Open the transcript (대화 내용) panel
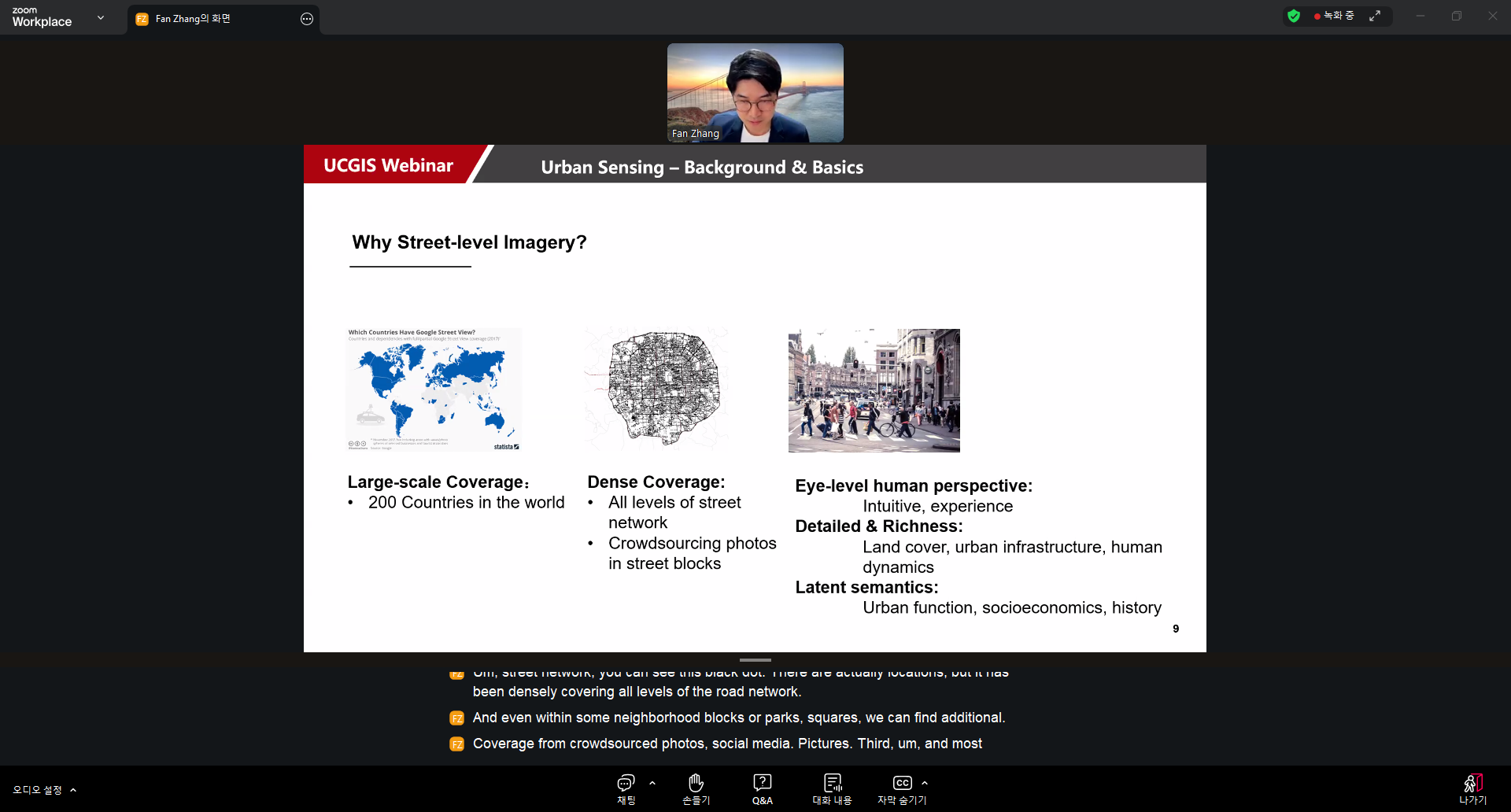The image size is (1511, 812). (832, 789)
